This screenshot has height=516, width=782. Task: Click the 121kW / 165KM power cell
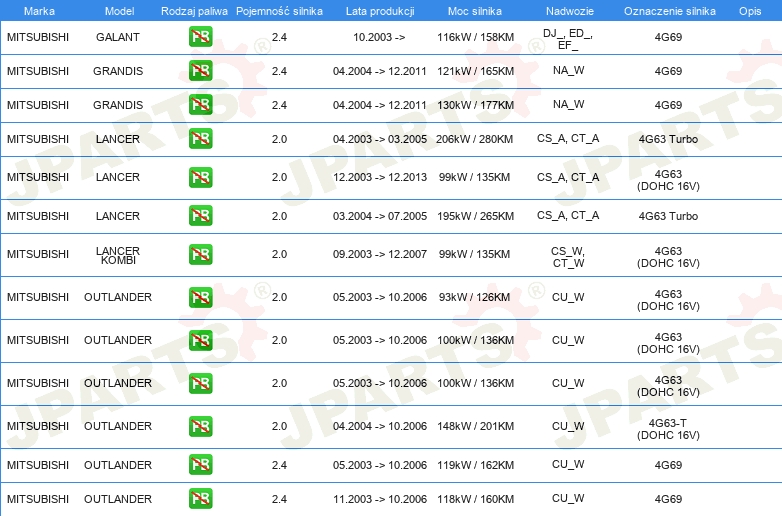click(475, 71)
